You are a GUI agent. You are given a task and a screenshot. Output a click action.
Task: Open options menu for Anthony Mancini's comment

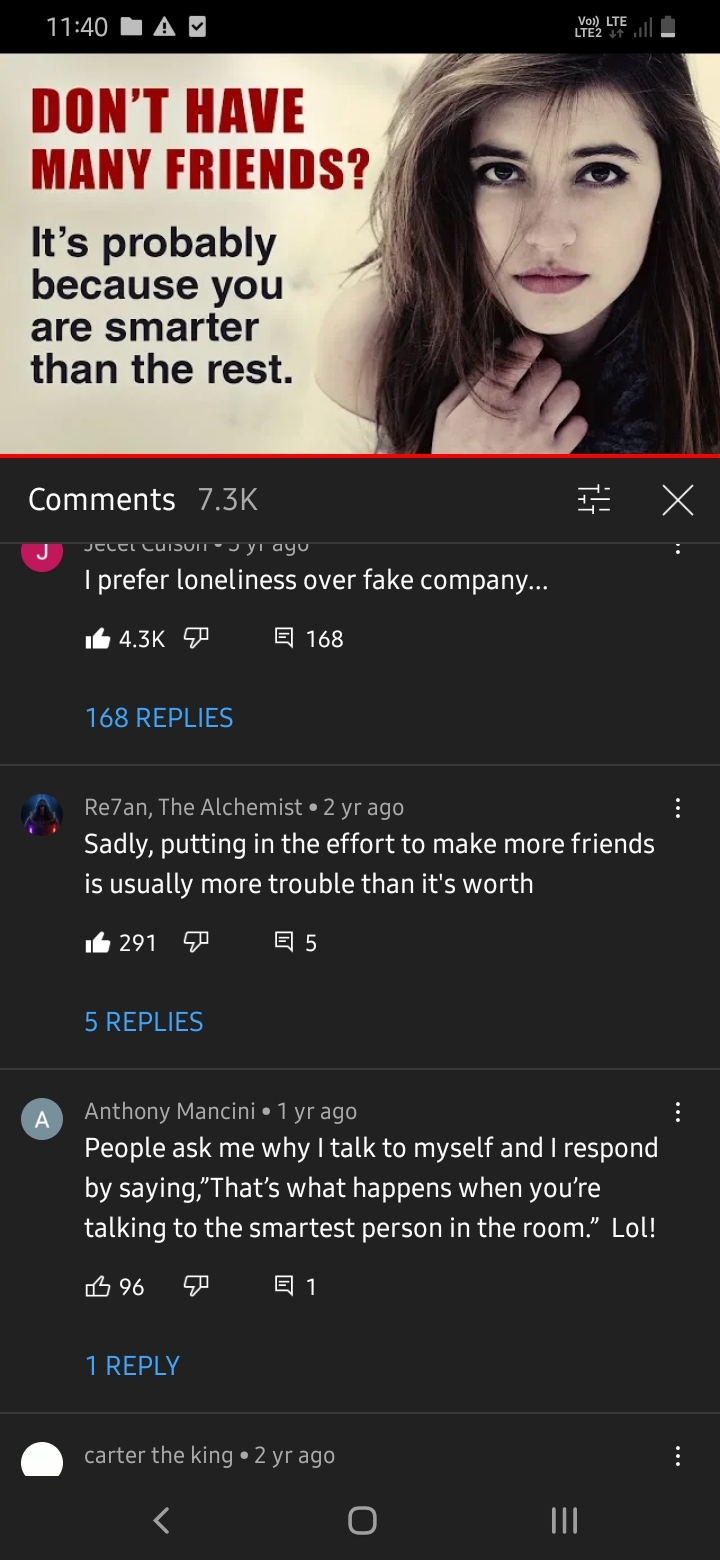click(677, 1112)
